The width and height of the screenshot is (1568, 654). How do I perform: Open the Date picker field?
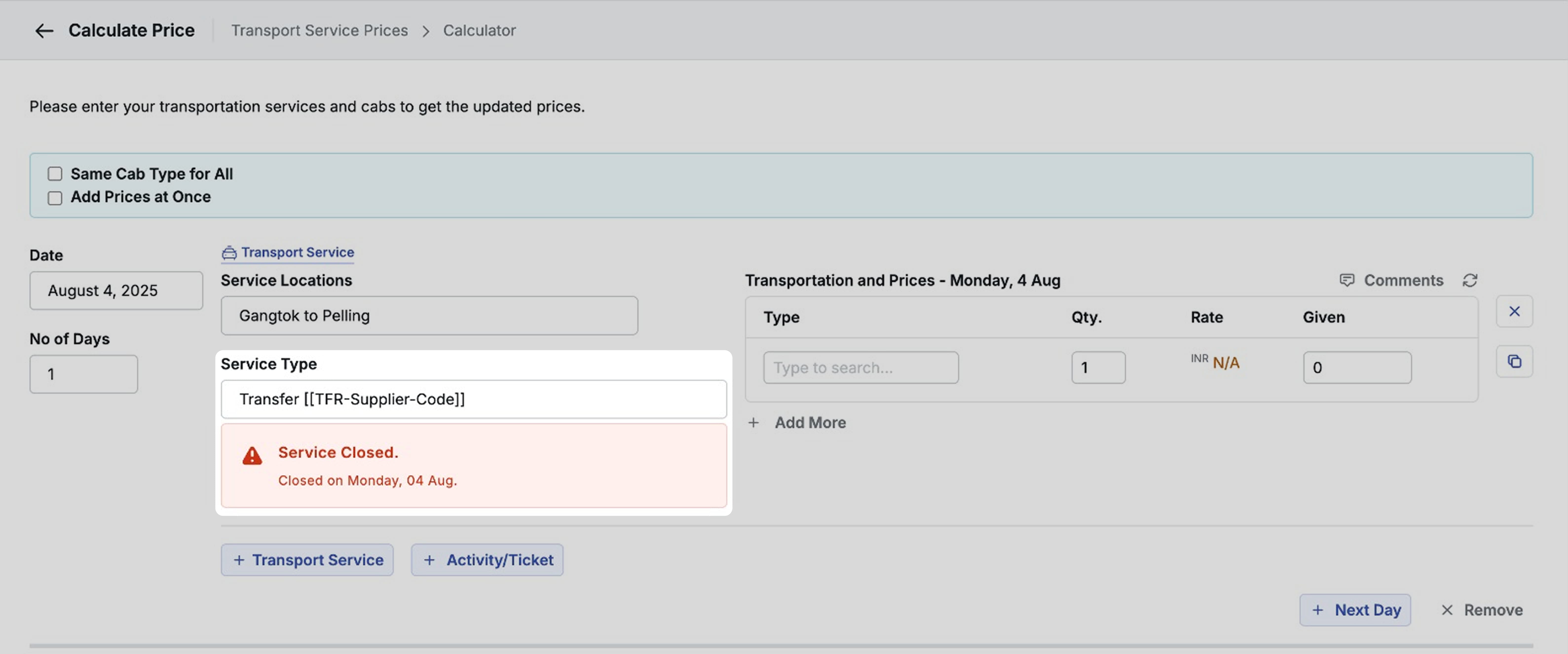116,291
